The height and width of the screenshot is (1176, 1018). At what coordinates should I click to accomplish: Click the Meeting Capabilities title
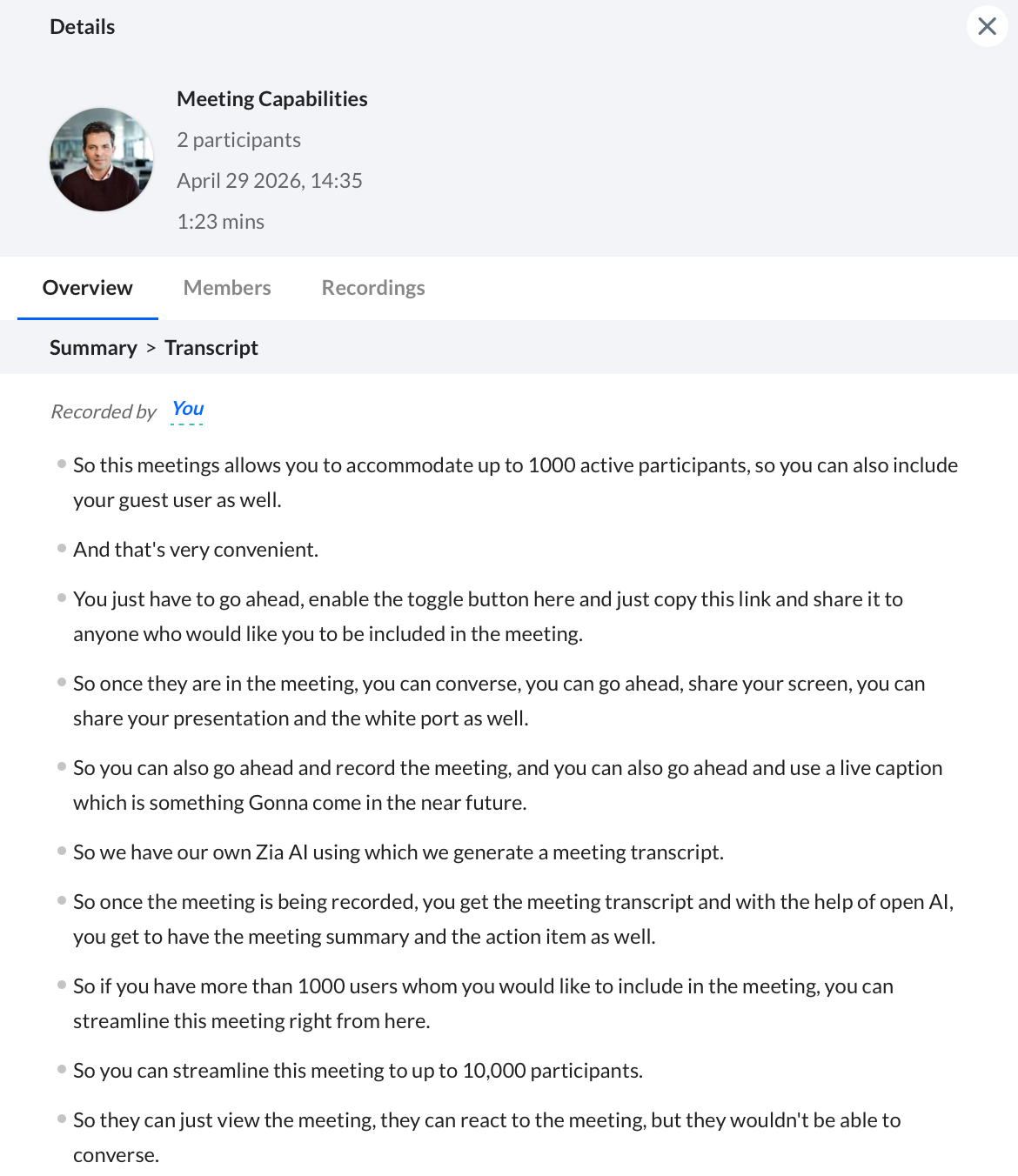click(x=272, y=99)
